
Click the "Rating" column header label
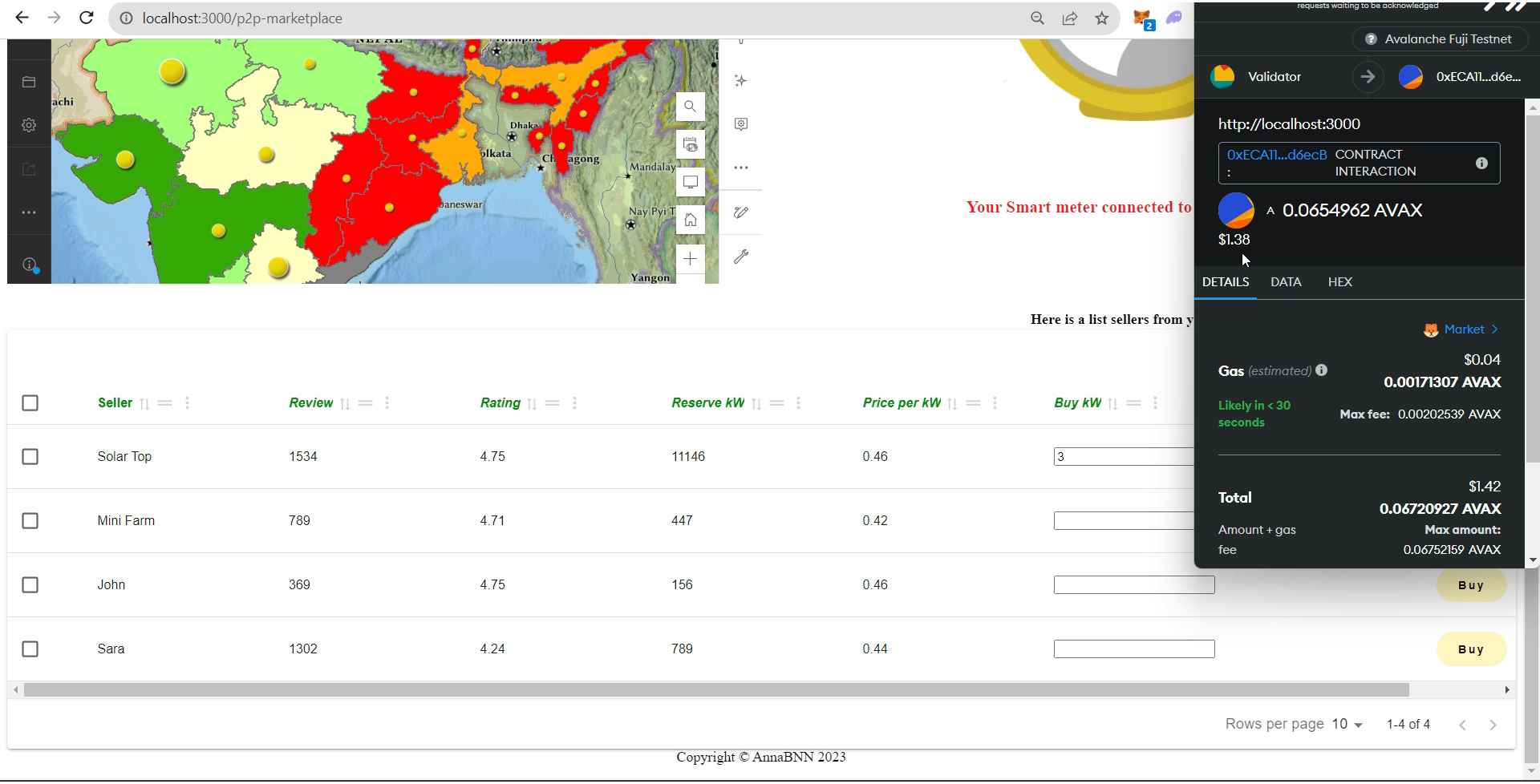pos(500,403)
